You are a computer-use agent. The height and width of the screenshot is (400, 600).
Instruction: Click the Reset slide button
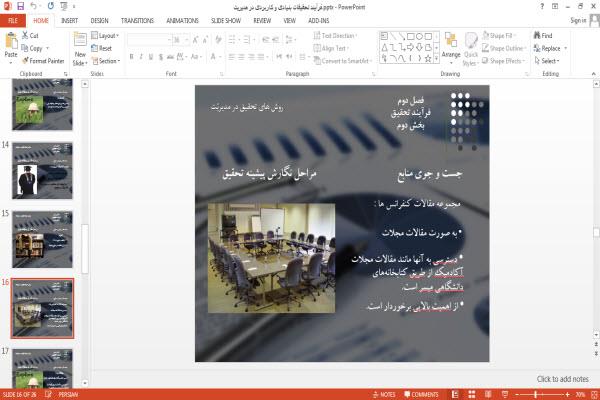pos(102,48)
